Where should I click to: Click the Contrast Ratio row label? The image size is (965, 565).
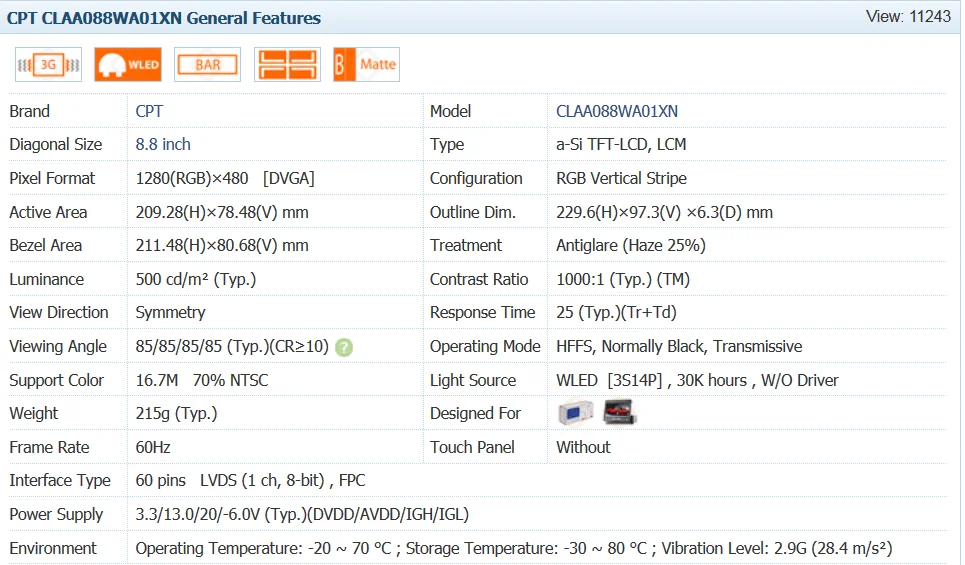(x=479, y=279)
